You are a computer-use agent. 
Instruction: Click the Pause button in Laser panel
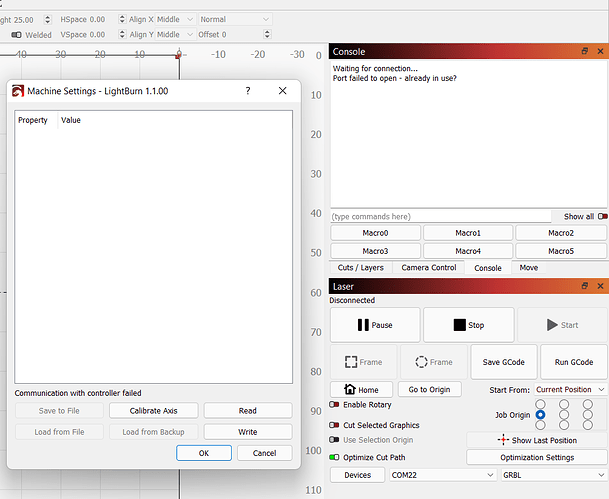coord(375,325)
